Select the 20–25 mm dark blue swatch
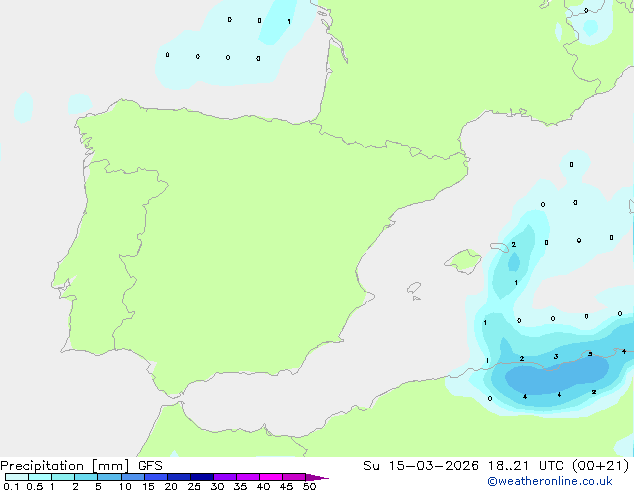This screenshot has width=634, height=490. 179,477
